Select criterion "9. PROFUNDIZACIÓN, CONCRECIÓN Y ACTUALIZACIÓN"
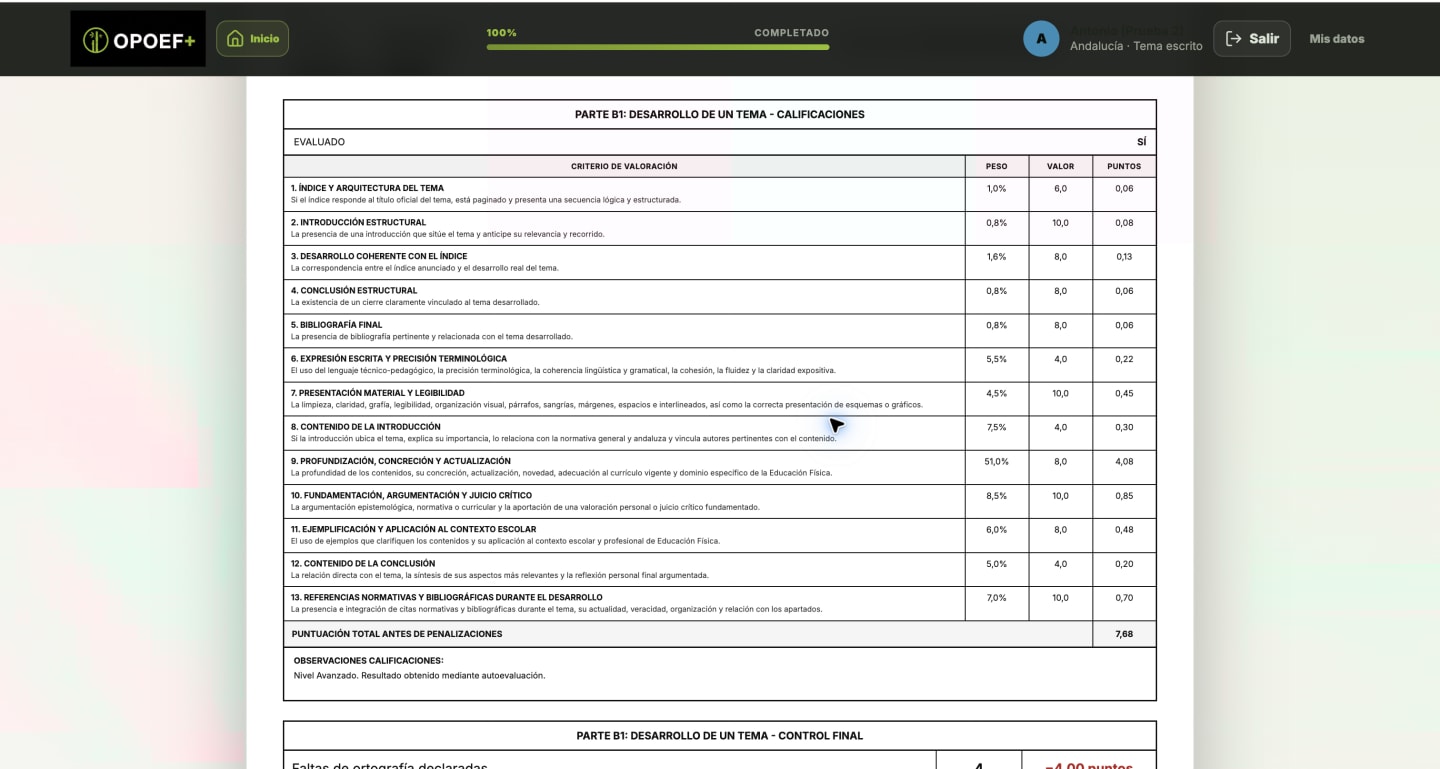This screenshot has height=769, width=1440. click(400, 461)
